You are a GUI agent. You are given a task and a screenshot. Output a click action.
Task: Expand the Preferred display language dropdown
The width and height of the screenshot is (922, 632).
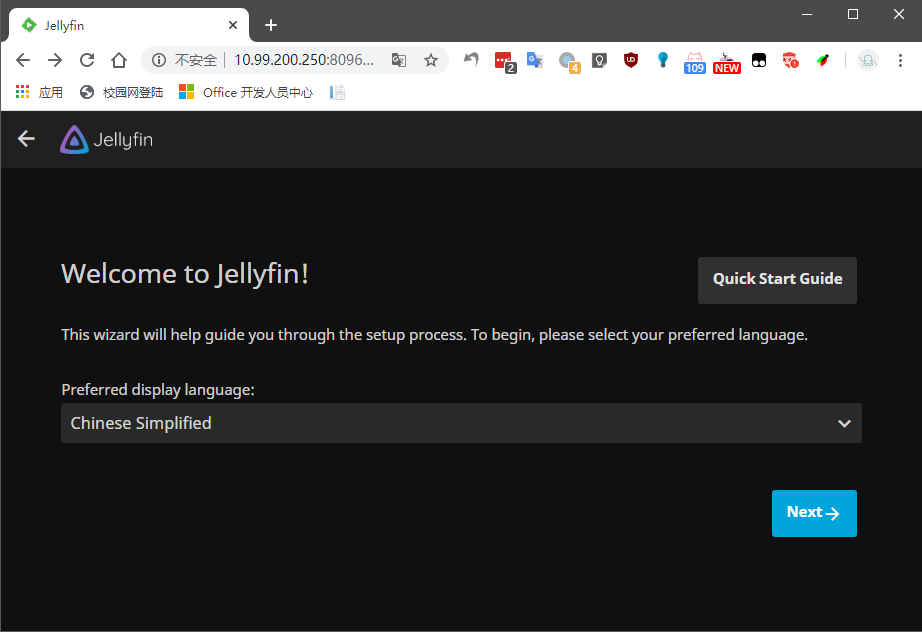(461, 423)
